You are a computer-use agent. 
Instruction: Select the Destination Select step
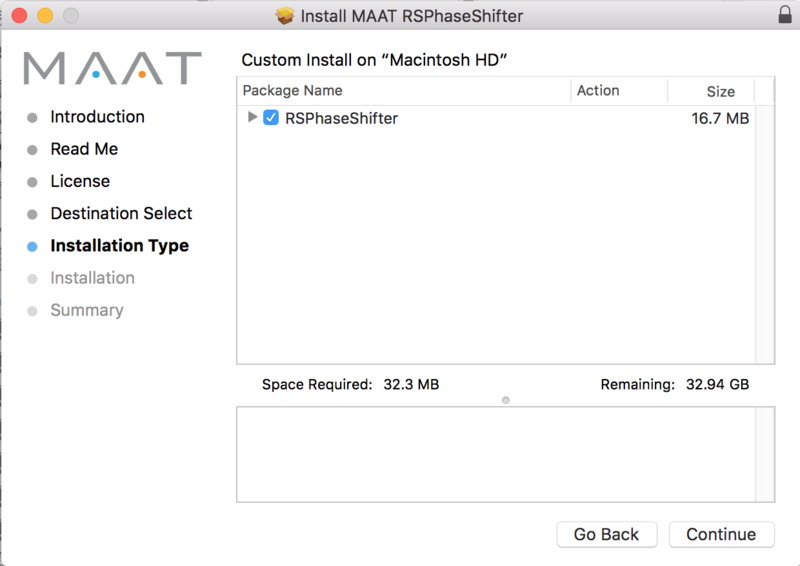tap(121, 213)
